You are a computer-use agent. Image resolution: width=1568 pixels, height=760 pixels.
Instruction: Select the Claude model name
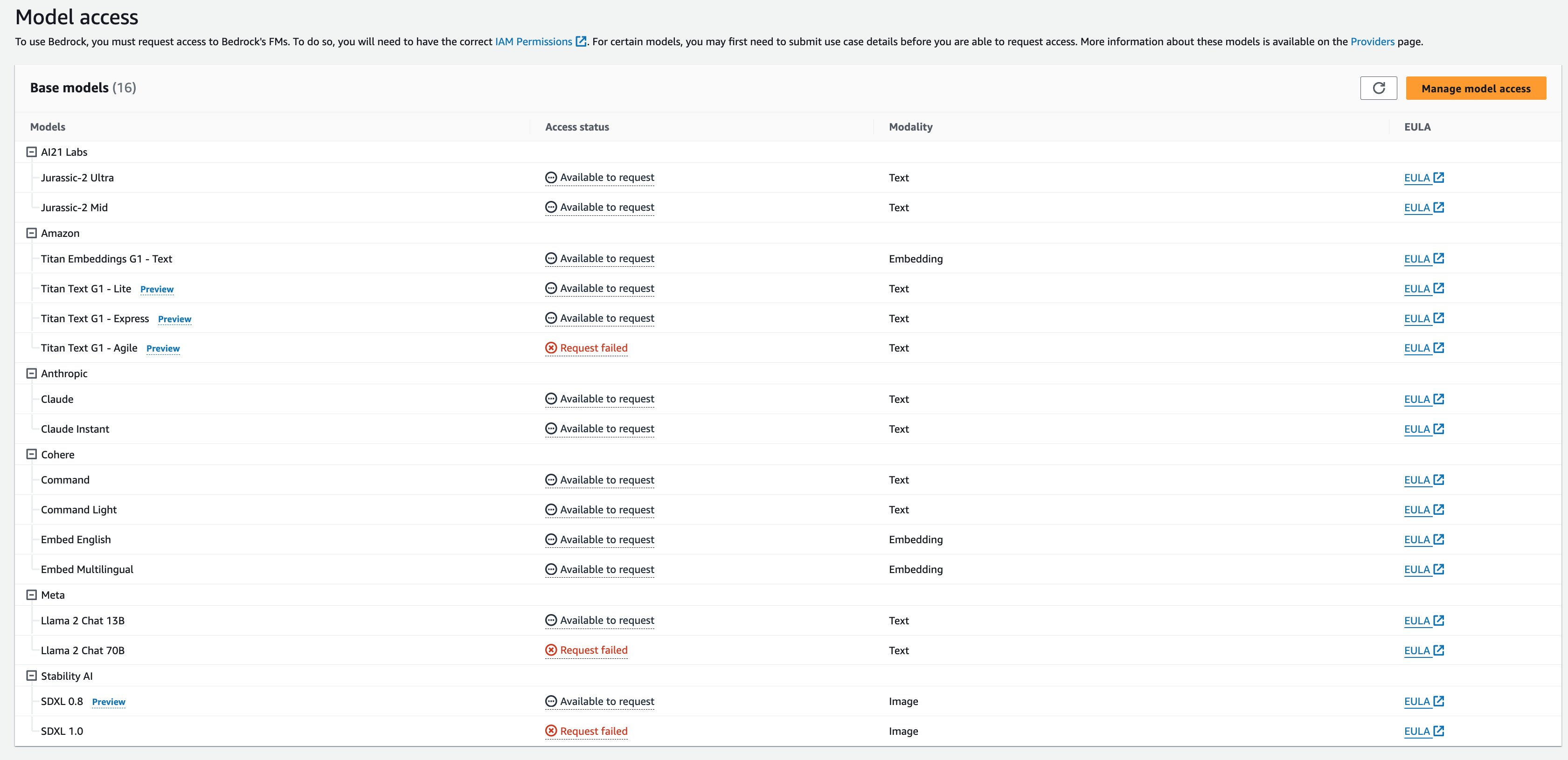[57, 399]
